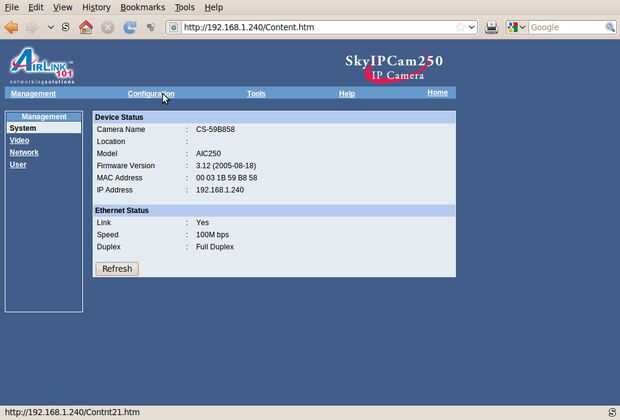Click the Device Status section heading

click(119, 117)
